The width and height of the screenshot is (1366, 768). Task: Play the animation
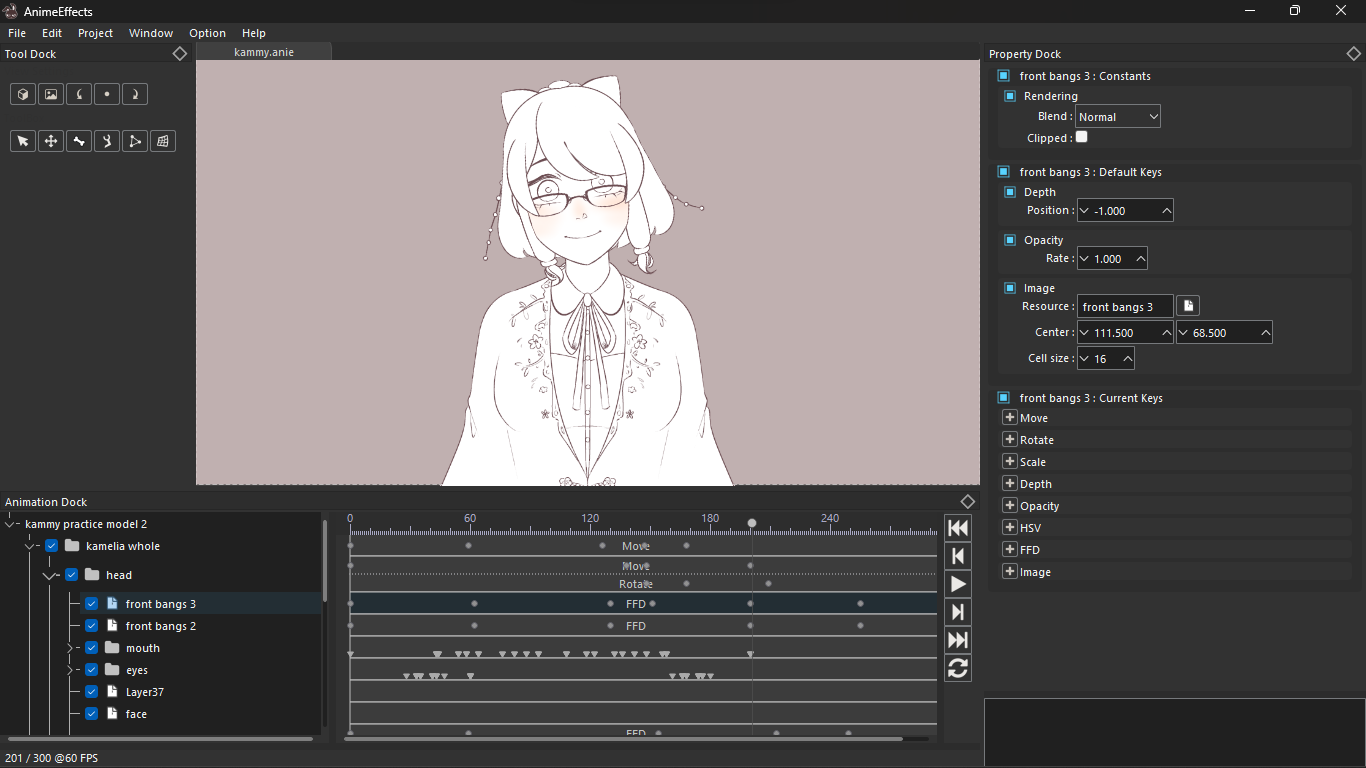tap(958, 584)
